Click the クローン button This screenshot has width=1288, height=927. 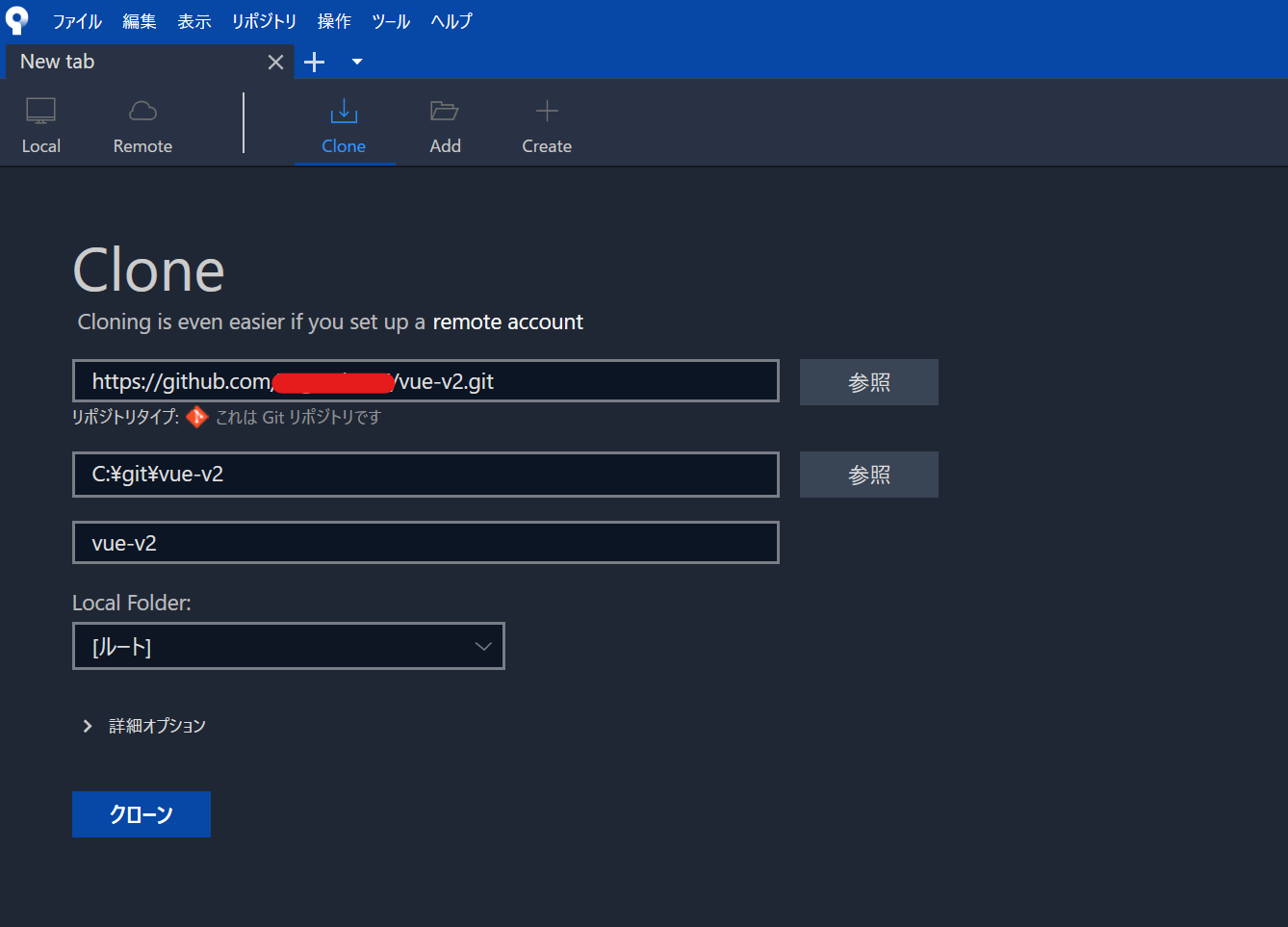click(142, 814)
